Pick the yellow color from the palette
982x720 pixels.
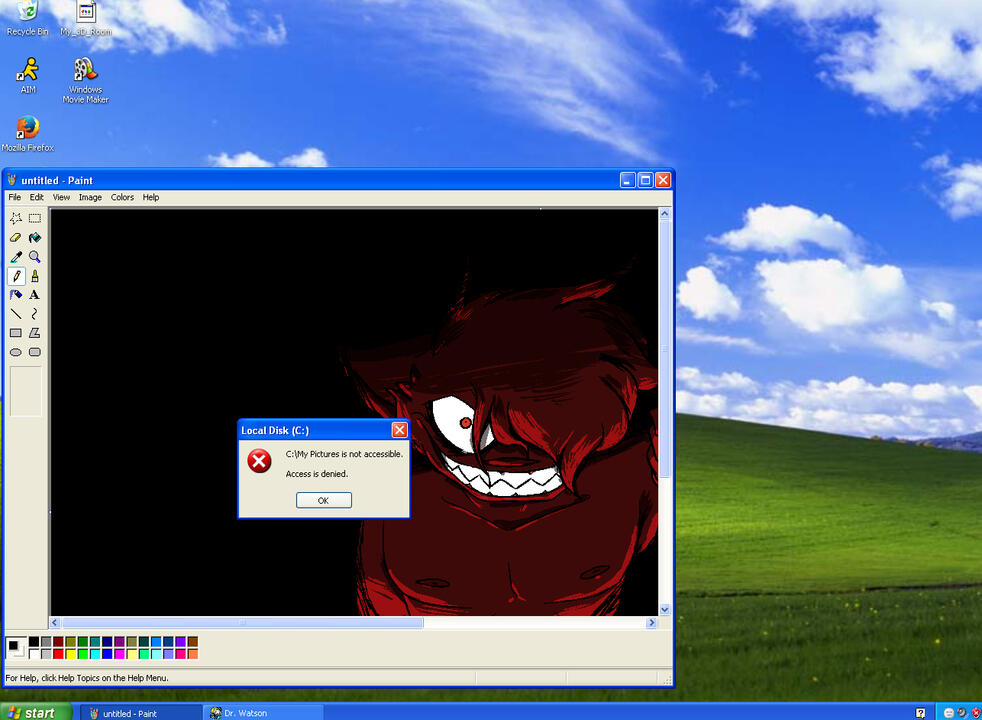point(71,654)
